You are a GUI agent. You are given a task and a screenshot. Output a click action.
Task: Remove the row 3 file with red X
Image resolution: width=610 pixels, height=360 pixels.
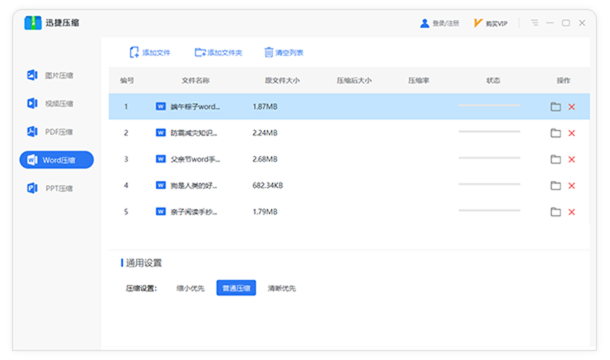pyautogui.click(x=571, y=159)
